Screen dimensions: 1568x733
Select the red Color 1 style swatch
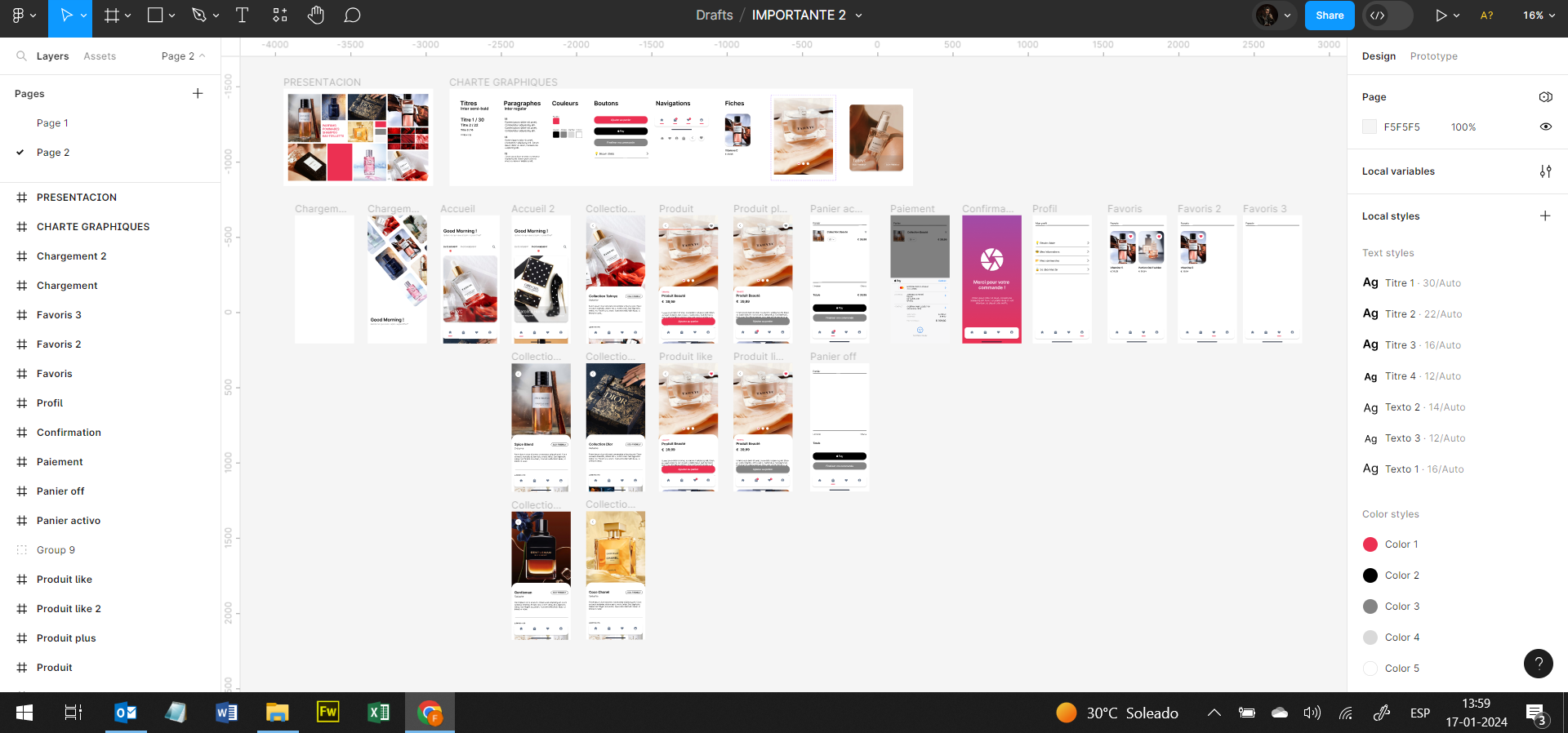[x=1370, y=544]
